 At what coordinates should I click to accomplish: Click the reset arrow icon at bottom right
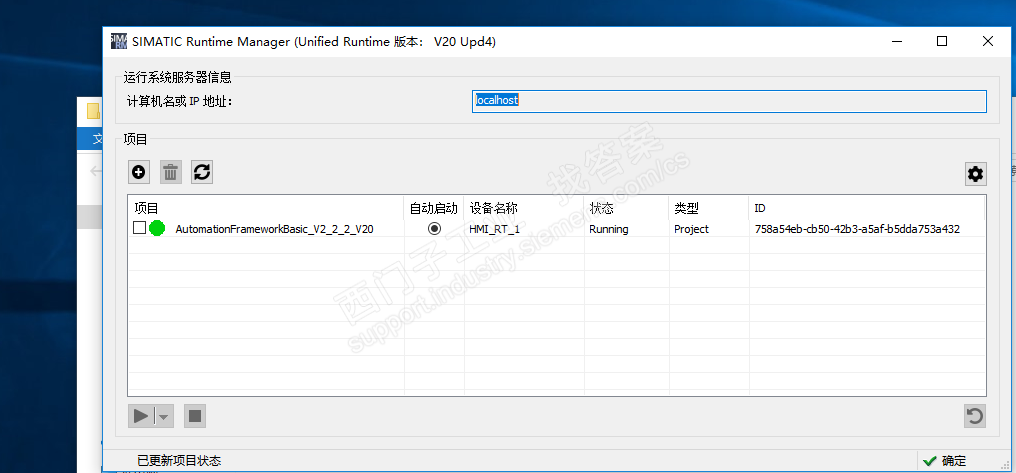[x=975, y=416]
